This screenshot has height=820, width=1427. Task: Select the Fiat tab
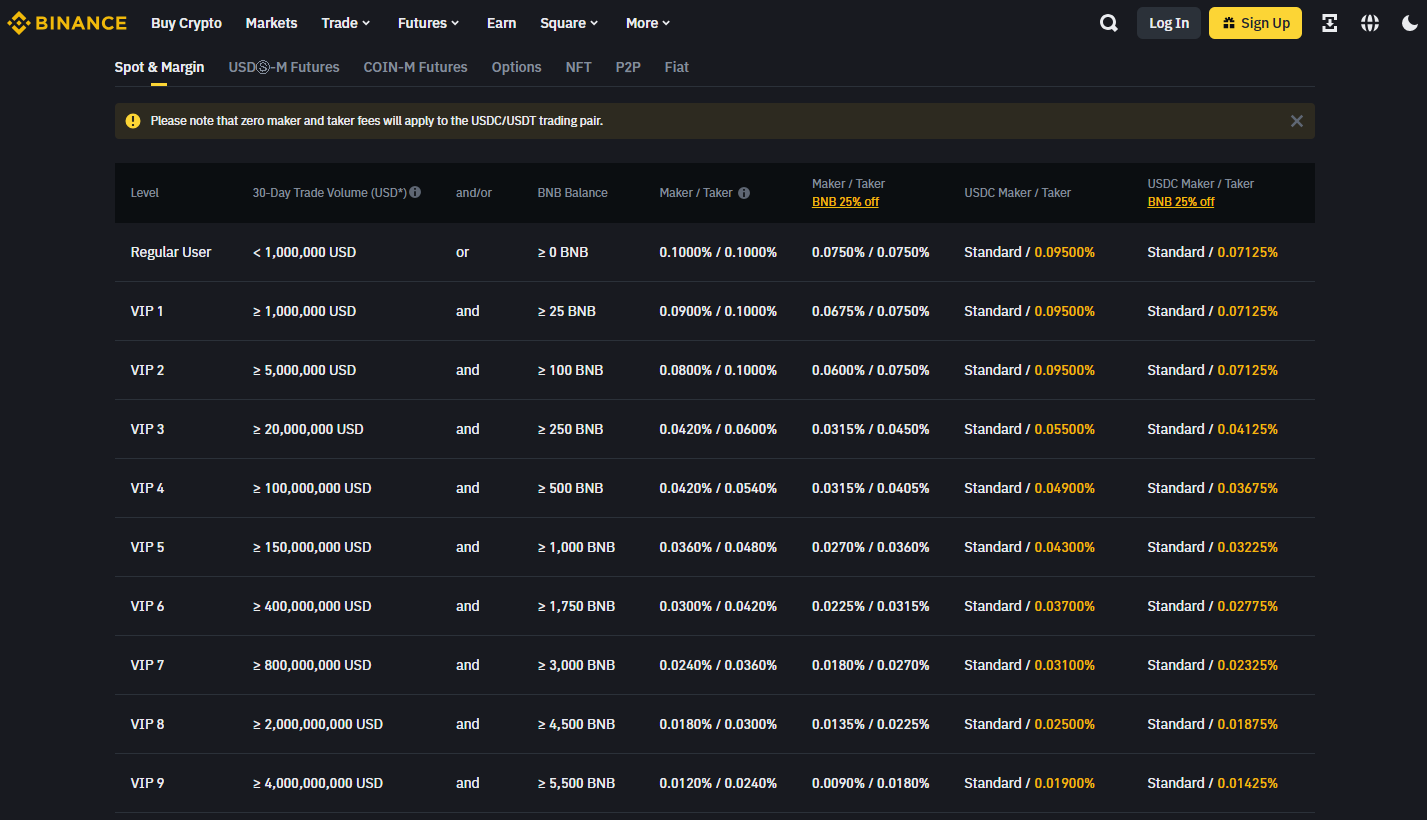pos(677,67)
